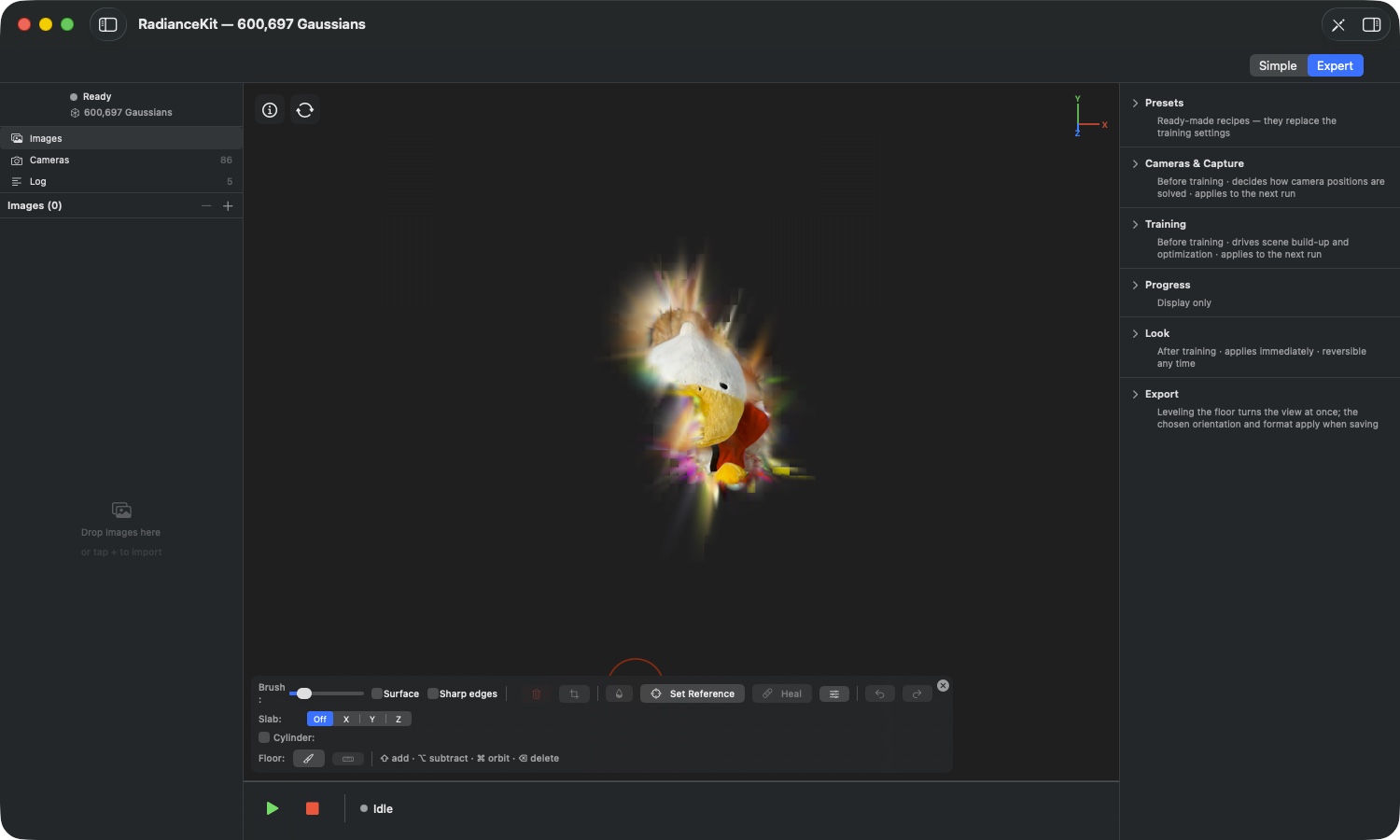The image size is (1400, 840).
Task: Open the sliders settings icon by Heal
Action: pos(834,693)
